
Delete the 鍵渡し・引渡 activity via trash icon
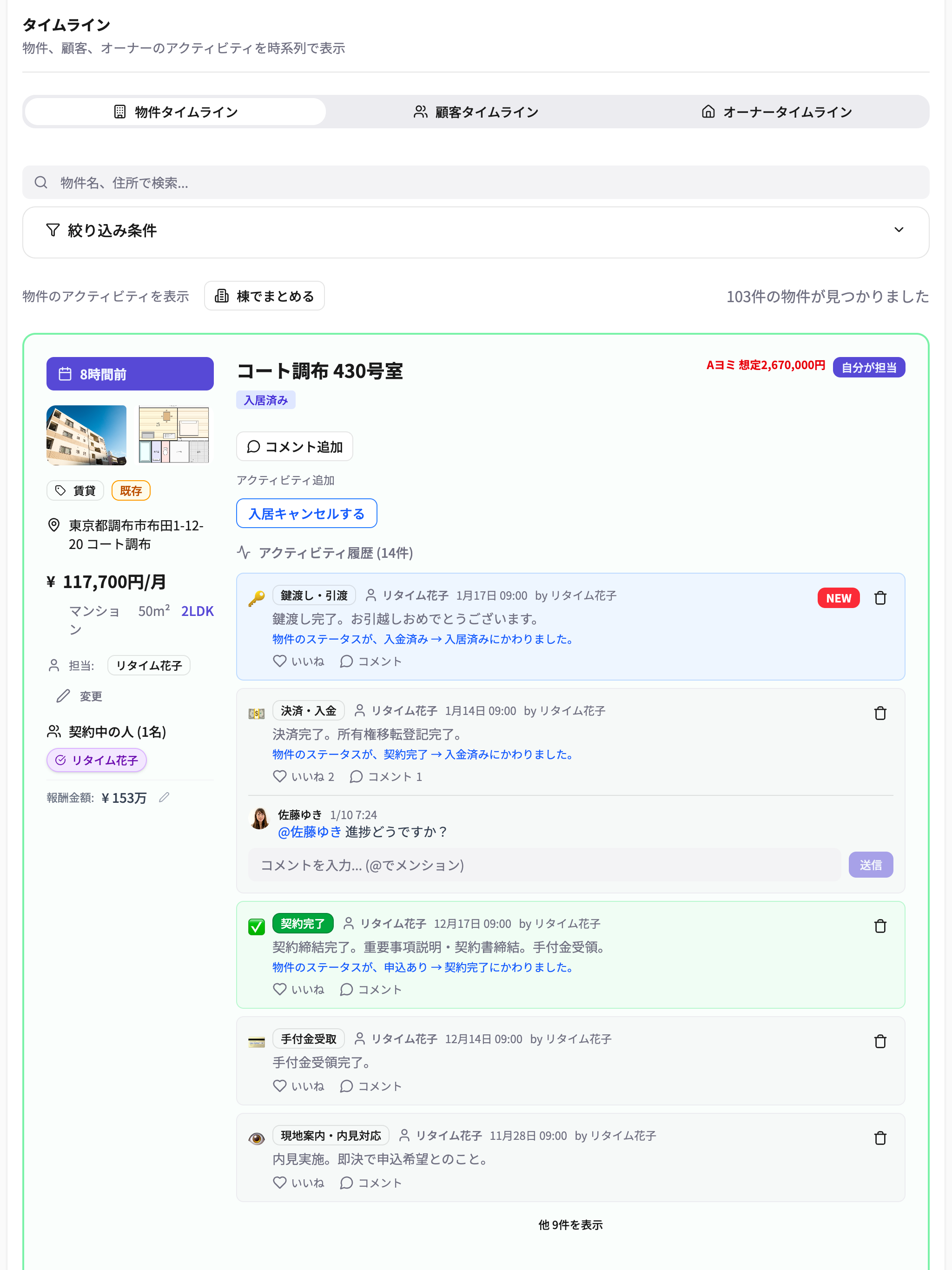880,598
